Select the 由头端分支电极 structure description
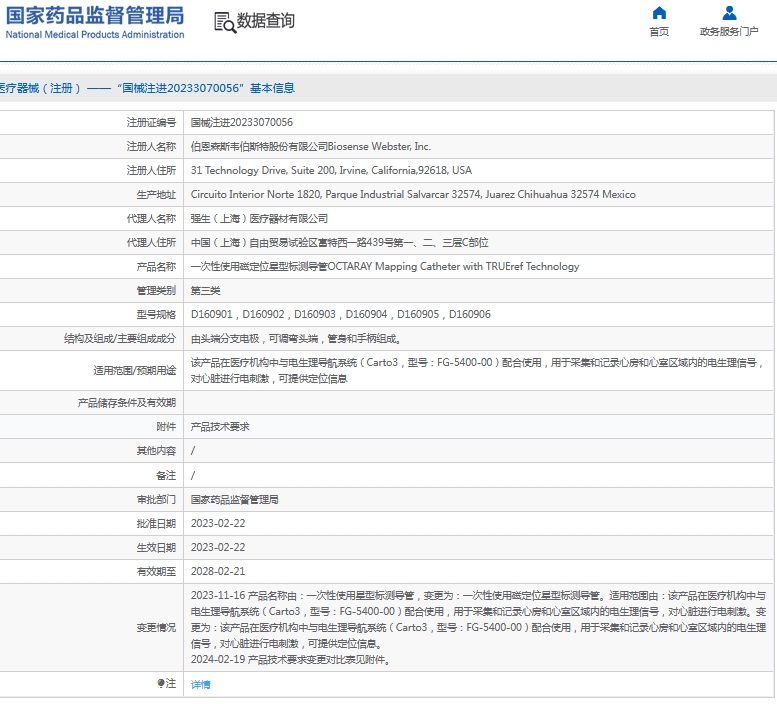The width and height of the screenshot is (777, 704). pyautogui.click(x=296, y=339)
